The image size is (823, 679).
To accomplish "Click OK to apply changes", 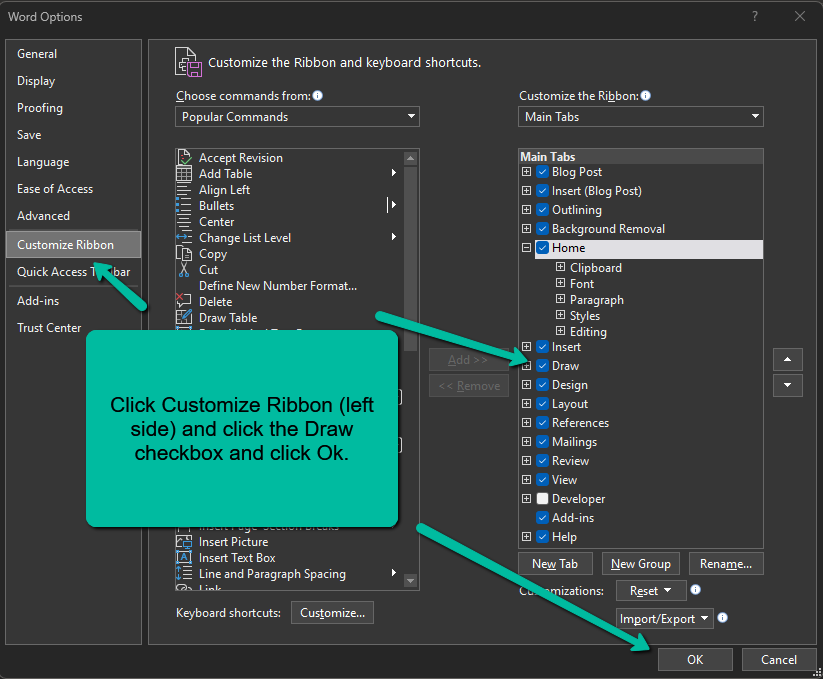I will (x=695, y=660).
